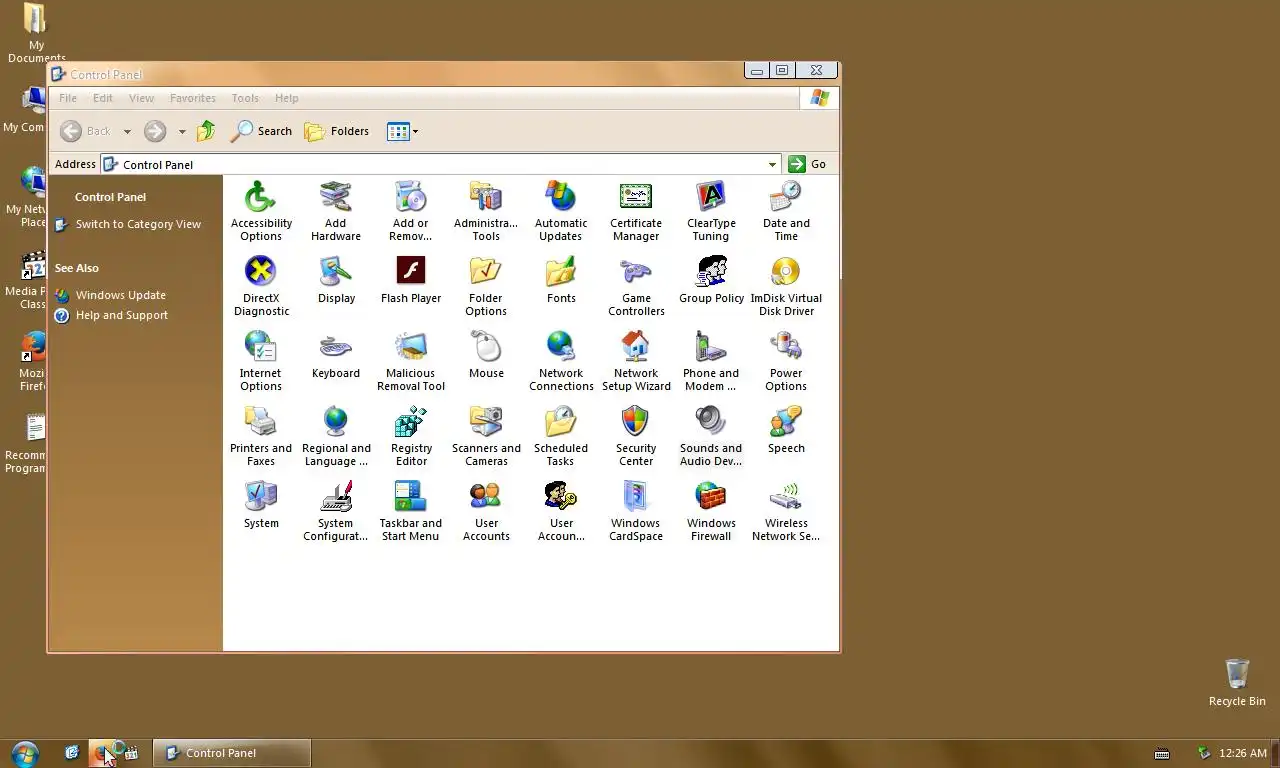Open Speech settings icon
The image size is (1280, 768).
[x=786, y=430]
